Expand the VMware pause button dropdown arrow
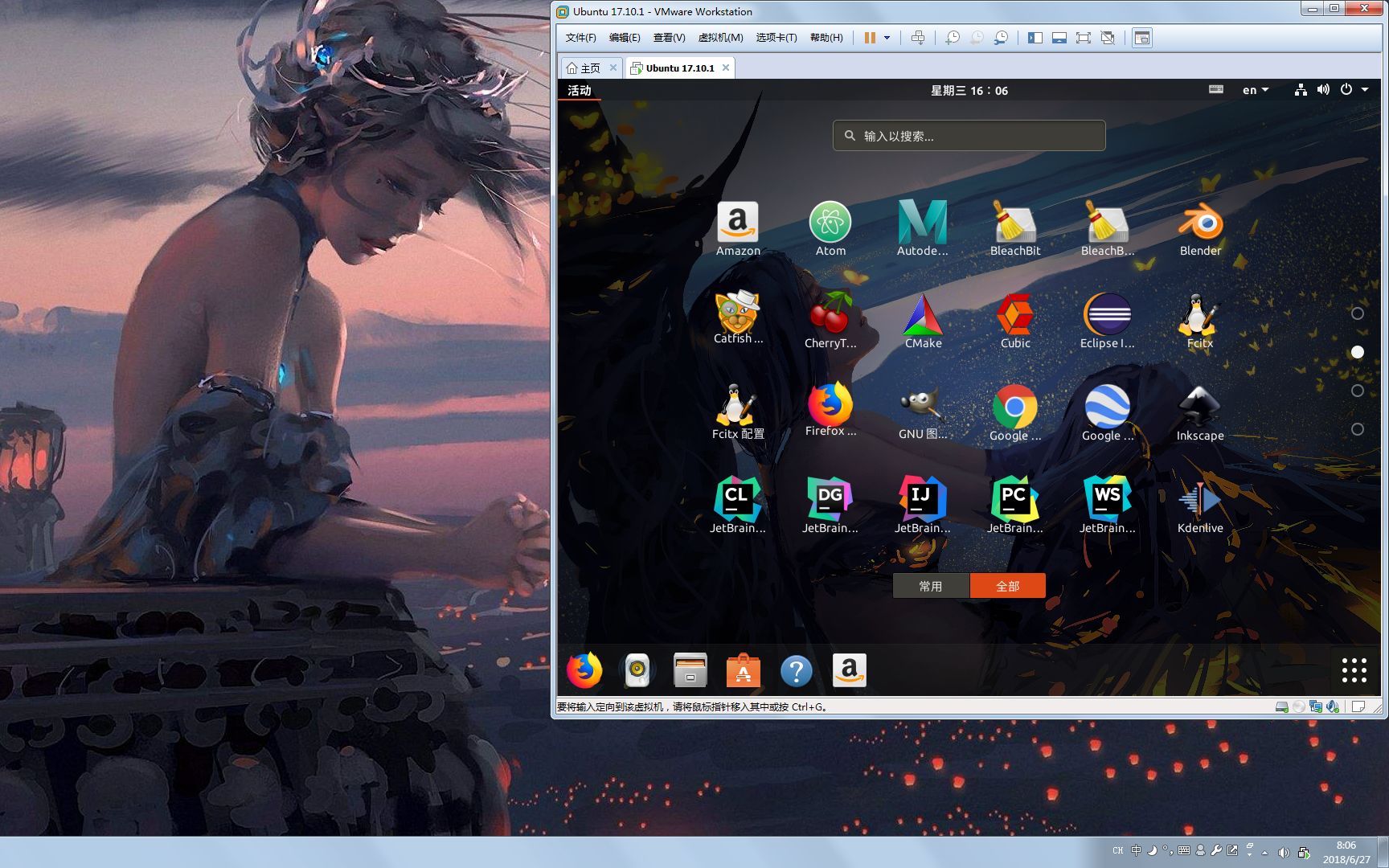 tap(887, 38)
